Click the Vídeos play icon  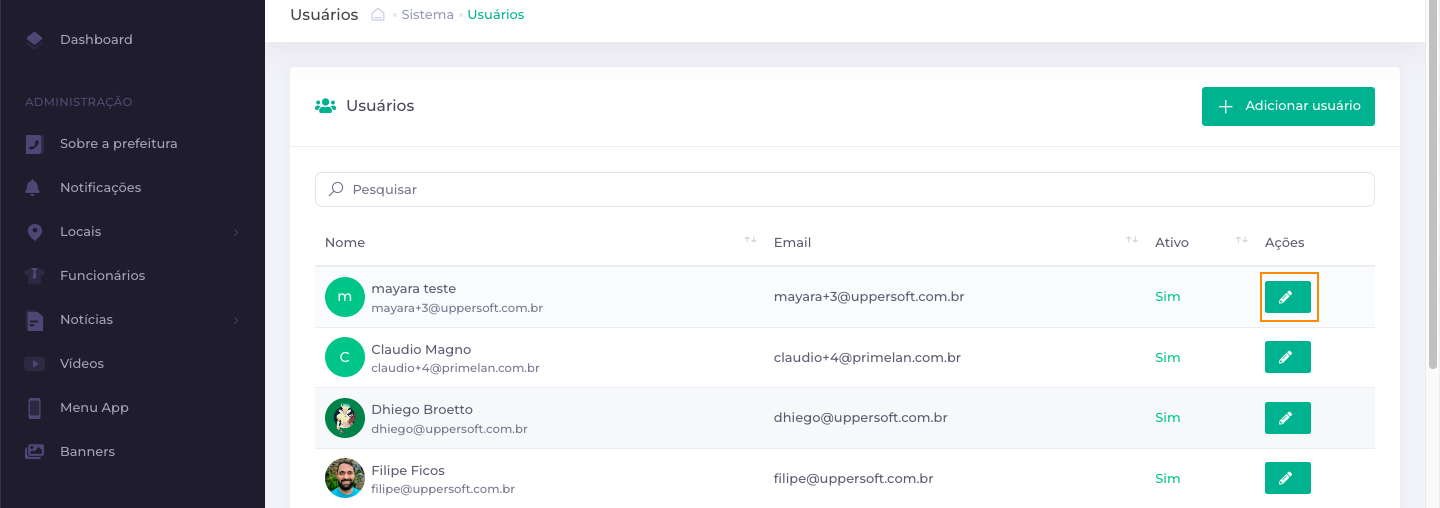(34, 364)
